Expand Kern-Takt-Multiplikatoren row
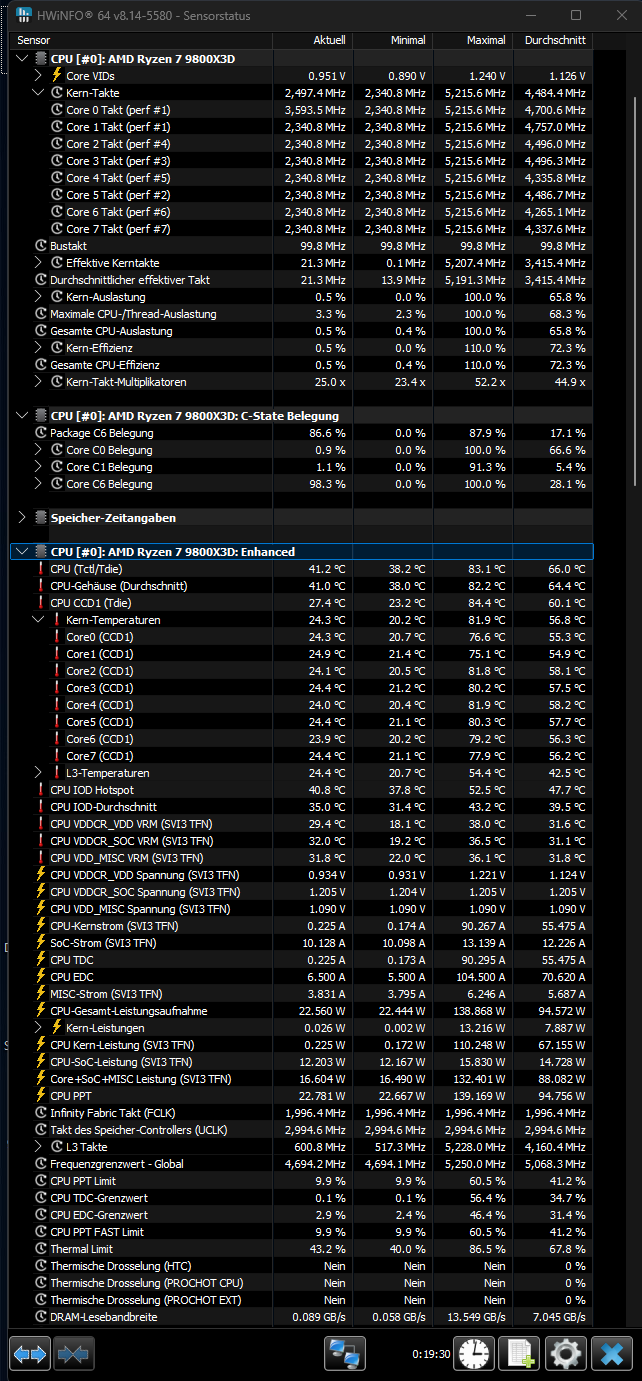This screenshot has height=1381, width=642. click(x=39, y=382)
